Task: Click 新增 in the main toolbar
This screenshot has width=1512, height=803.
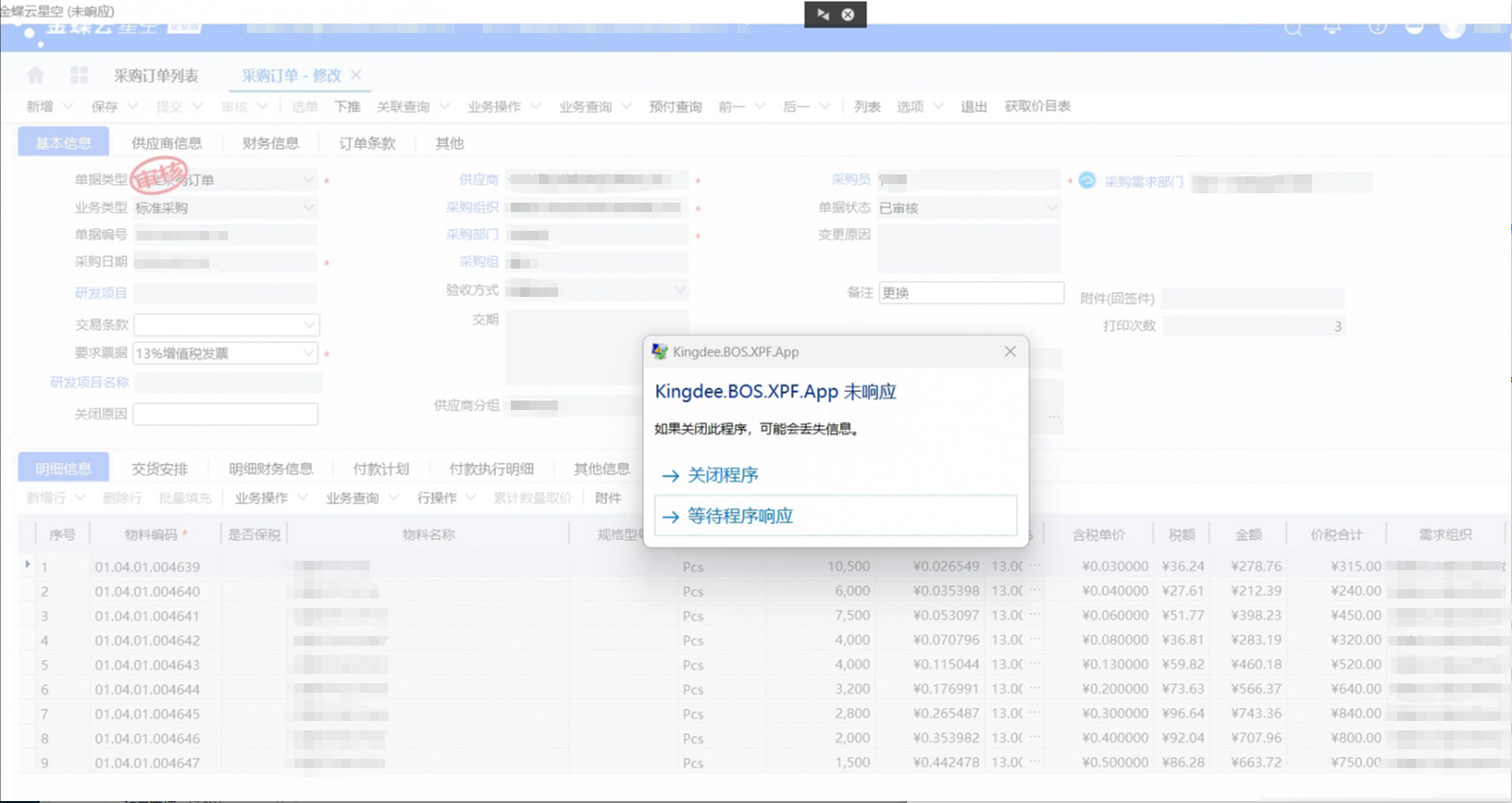Action: point(40,107)
